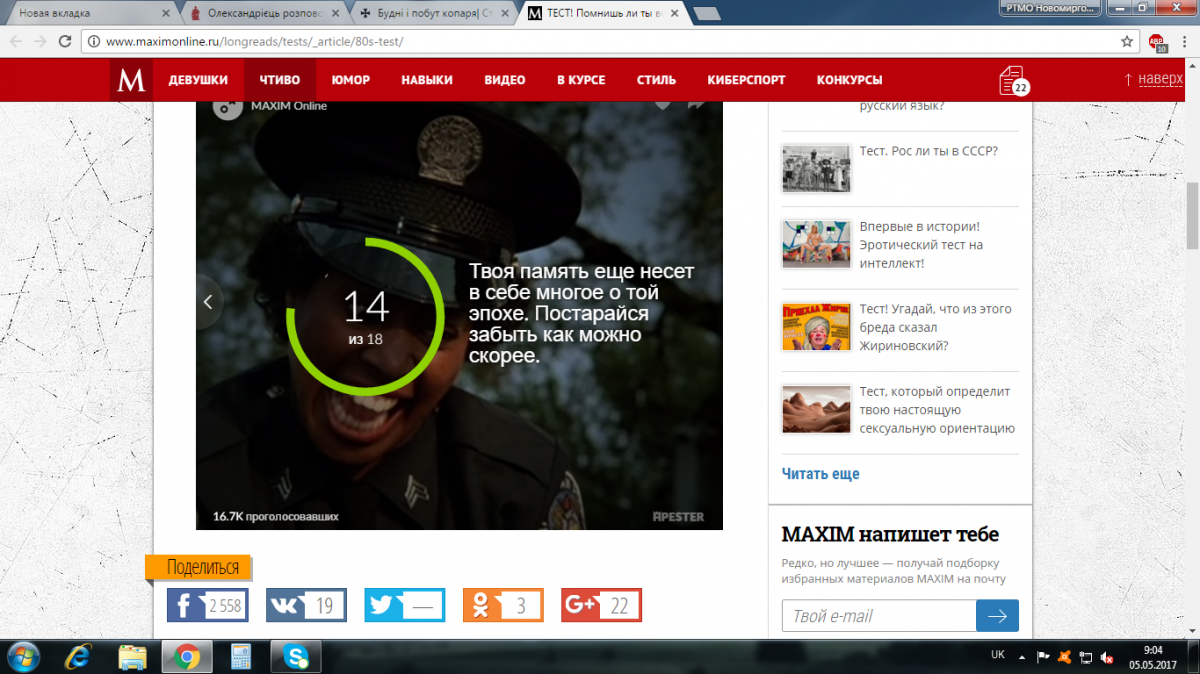Submit e-mail with the arrow button

pyautogui.click(x=997, y=616)
